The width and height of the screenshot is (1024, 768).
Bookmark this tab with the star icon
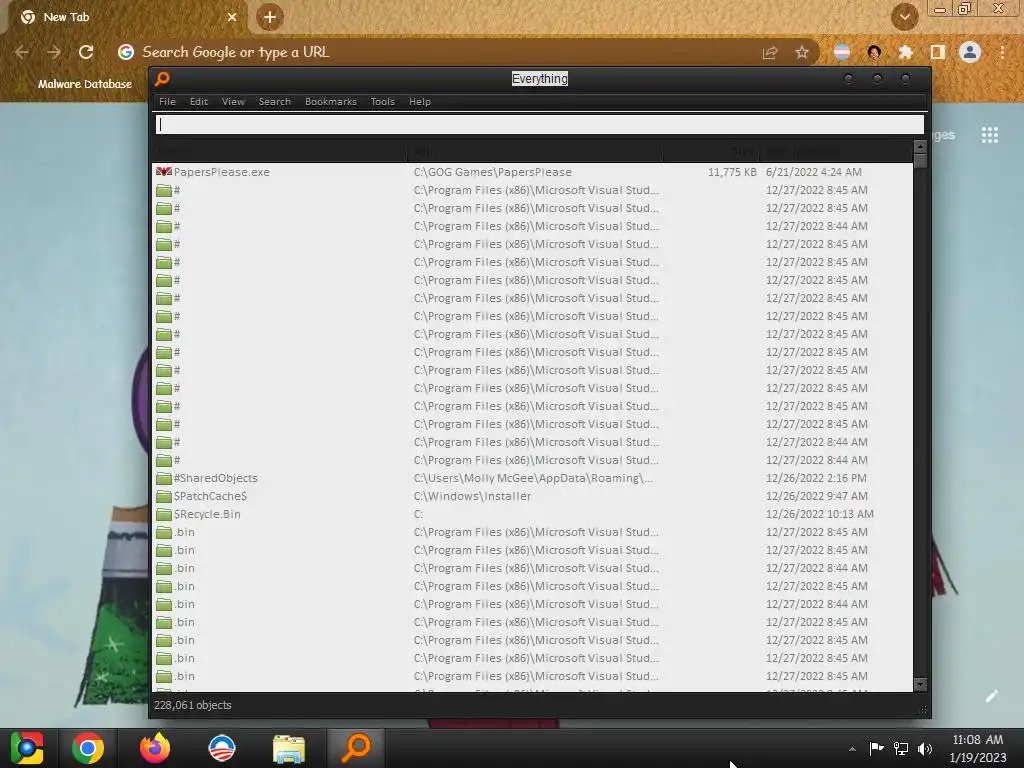coord(802,53)
